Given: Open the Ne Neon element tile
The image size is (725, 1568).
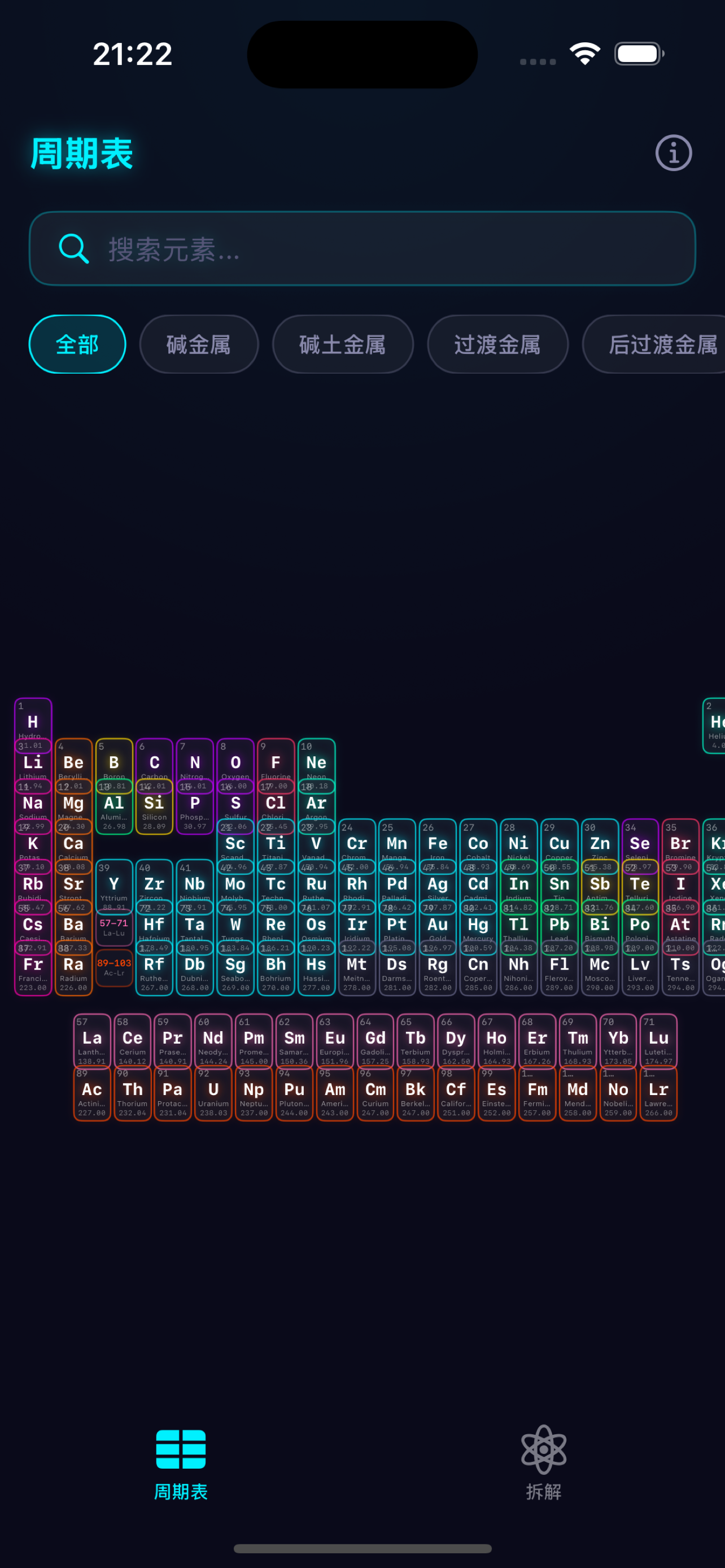Looking at the screenshot, I should pyautogui.click(x=317, y=766).
